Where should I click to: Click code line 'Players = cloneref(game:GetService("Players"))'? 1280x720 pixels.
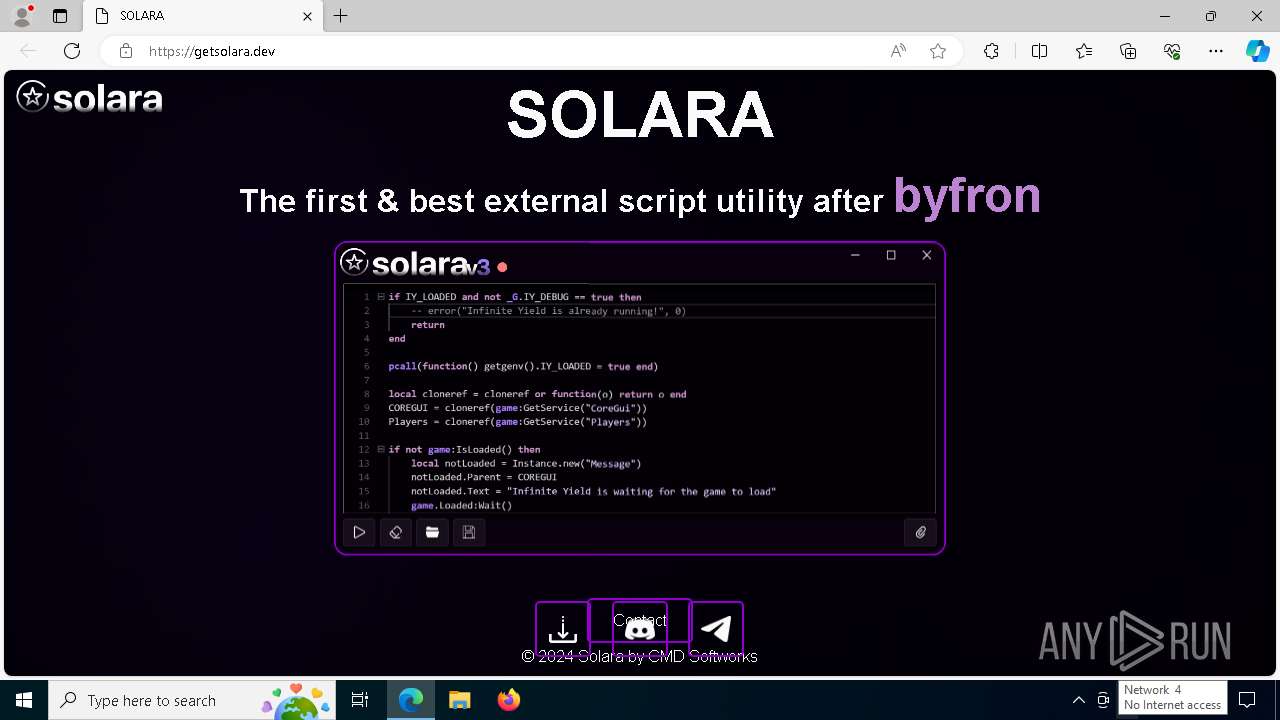518,422
